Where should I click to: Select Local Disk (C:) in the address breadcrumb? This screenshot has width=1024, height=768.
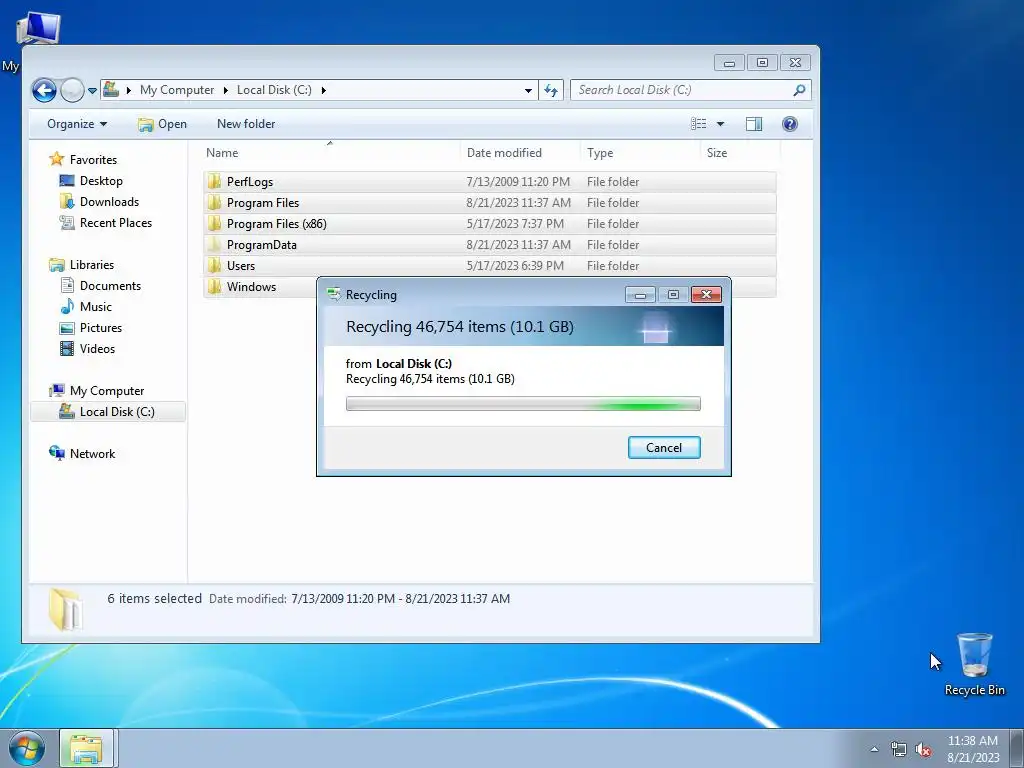pyautogui.click(x=274, y=90)
